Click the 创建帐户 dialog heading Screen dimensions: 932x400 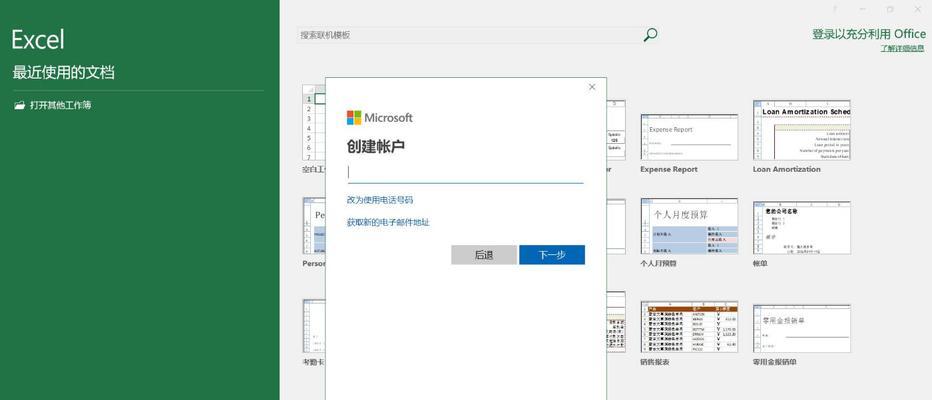[376, 146]
